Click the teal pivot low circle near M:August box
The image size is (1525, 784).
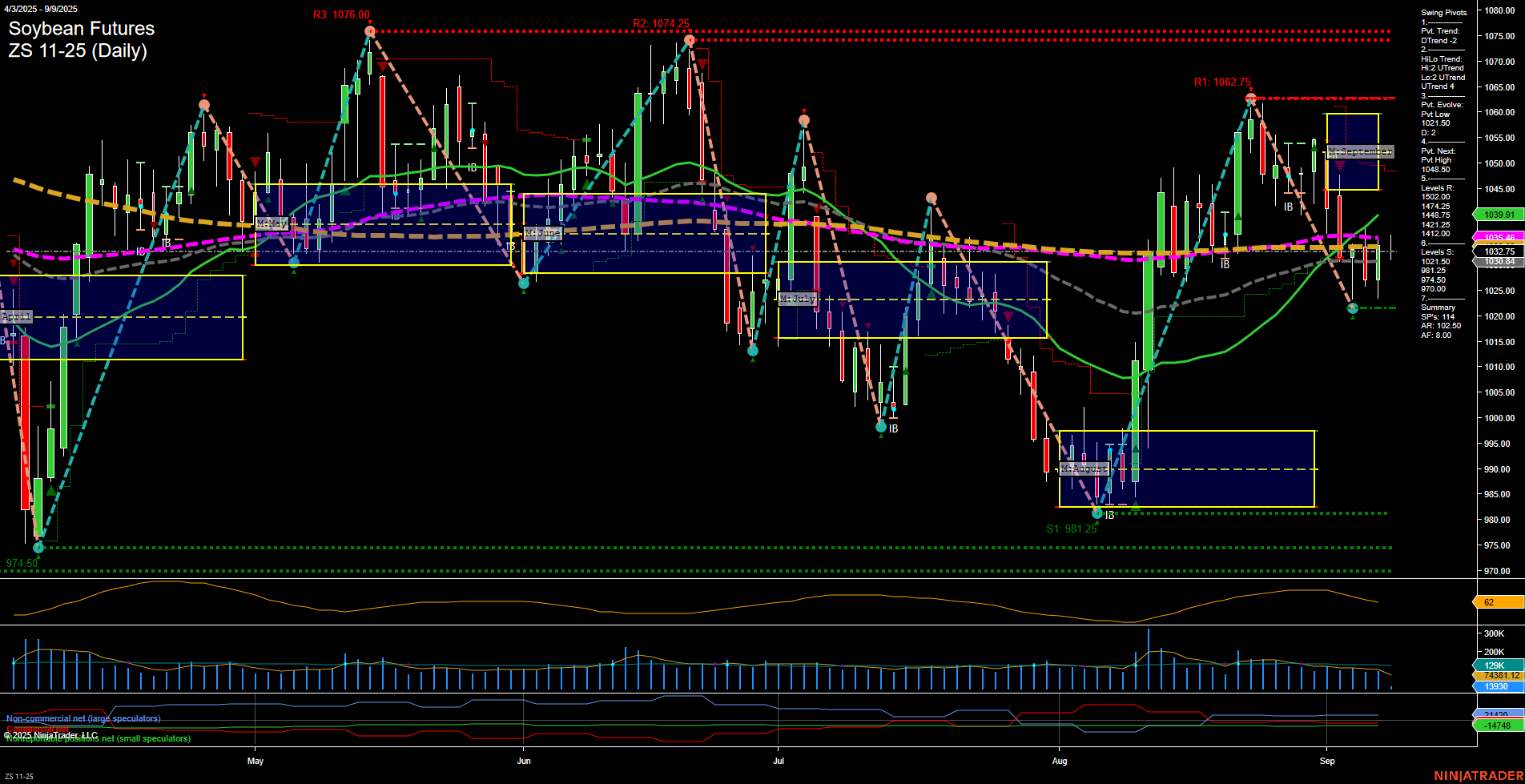tap(1097, 514)
